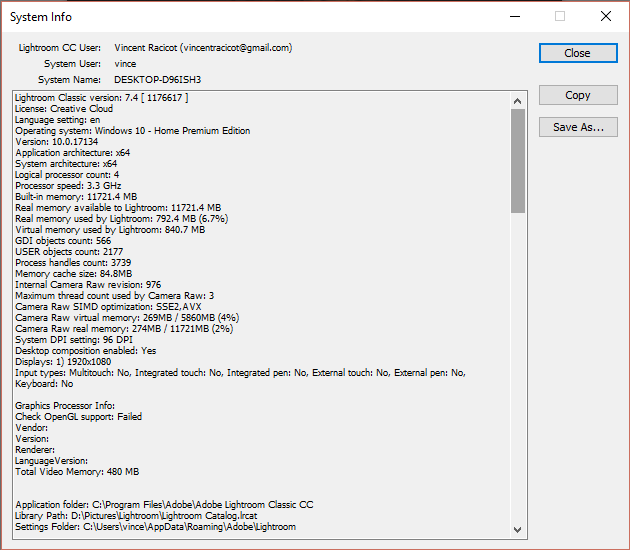The height and width of the screenshot is (550, 630).
Task: Click the System User value vince
Action: 125,64
